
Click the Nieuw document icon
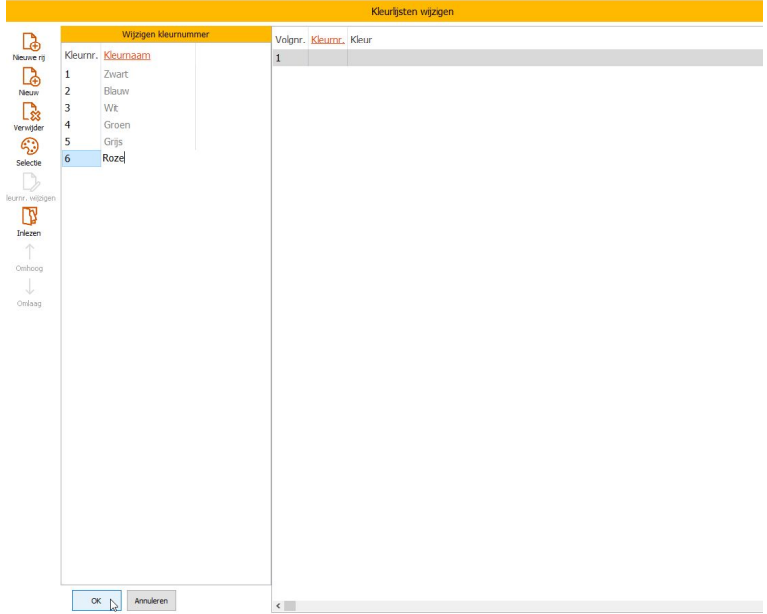click(29, 79)
